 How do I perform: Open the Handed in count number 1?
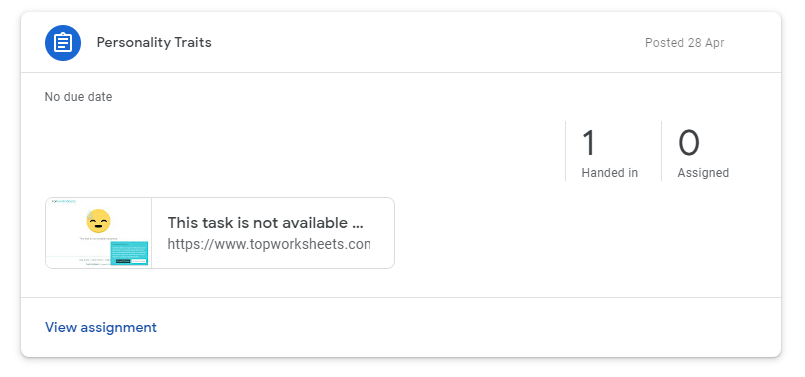[589, 143]
